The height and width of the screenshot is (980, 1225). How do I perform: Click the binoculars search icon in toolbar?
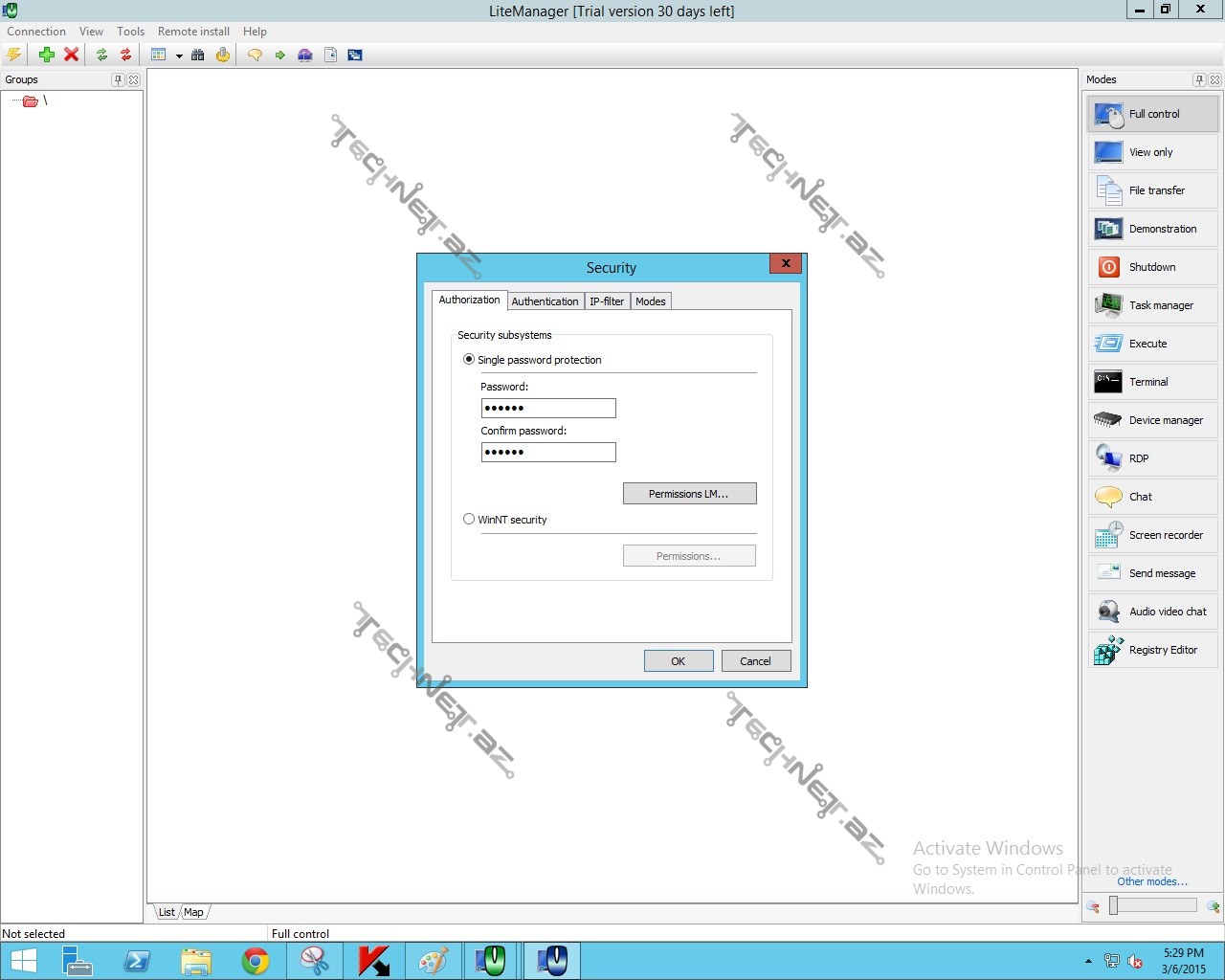(198, 56)
